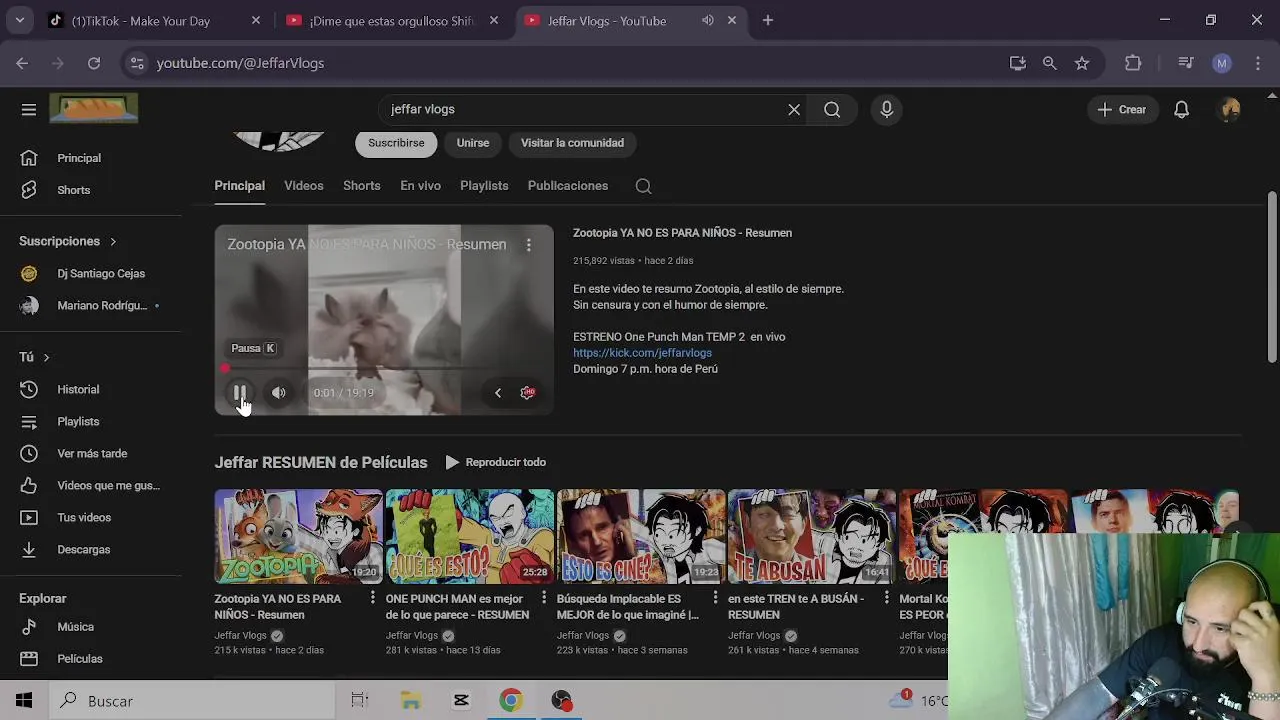Open Windows Start menu
This screenshot has width=1280, height=720.
point(24,701)
